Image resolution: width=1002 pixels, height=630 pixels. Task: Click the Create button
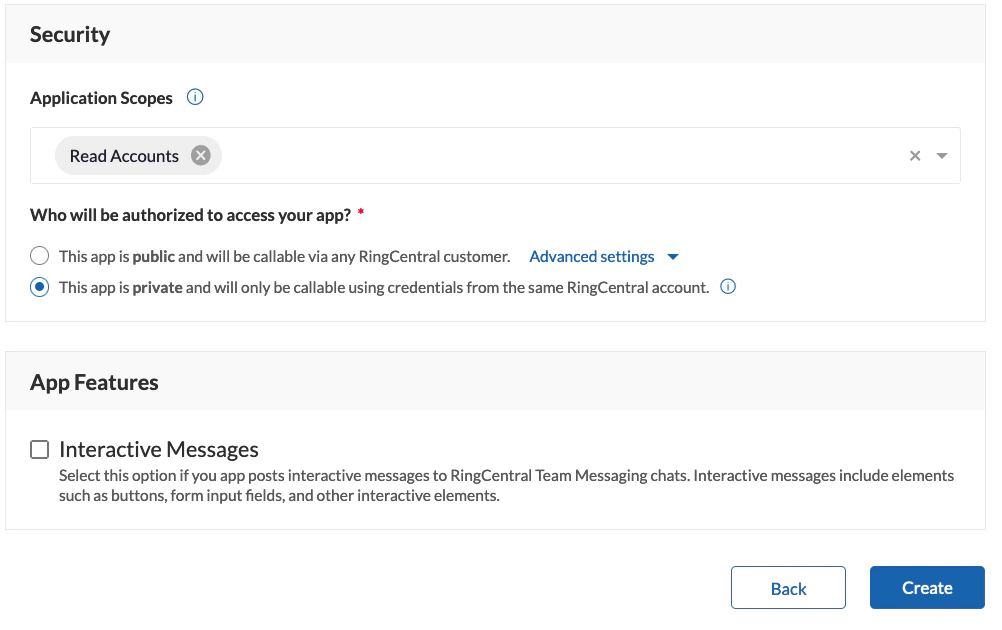(x=927, y=588)
